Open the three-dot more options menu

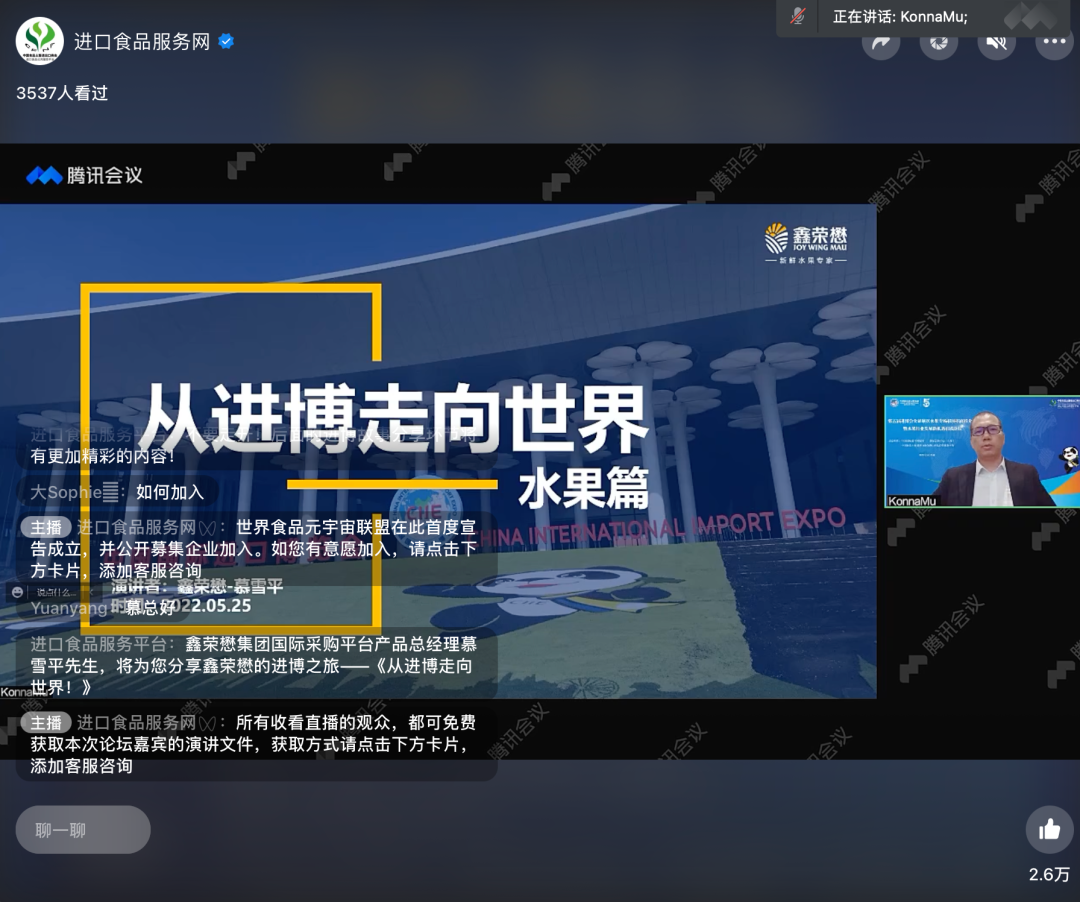click(1055, 42)
